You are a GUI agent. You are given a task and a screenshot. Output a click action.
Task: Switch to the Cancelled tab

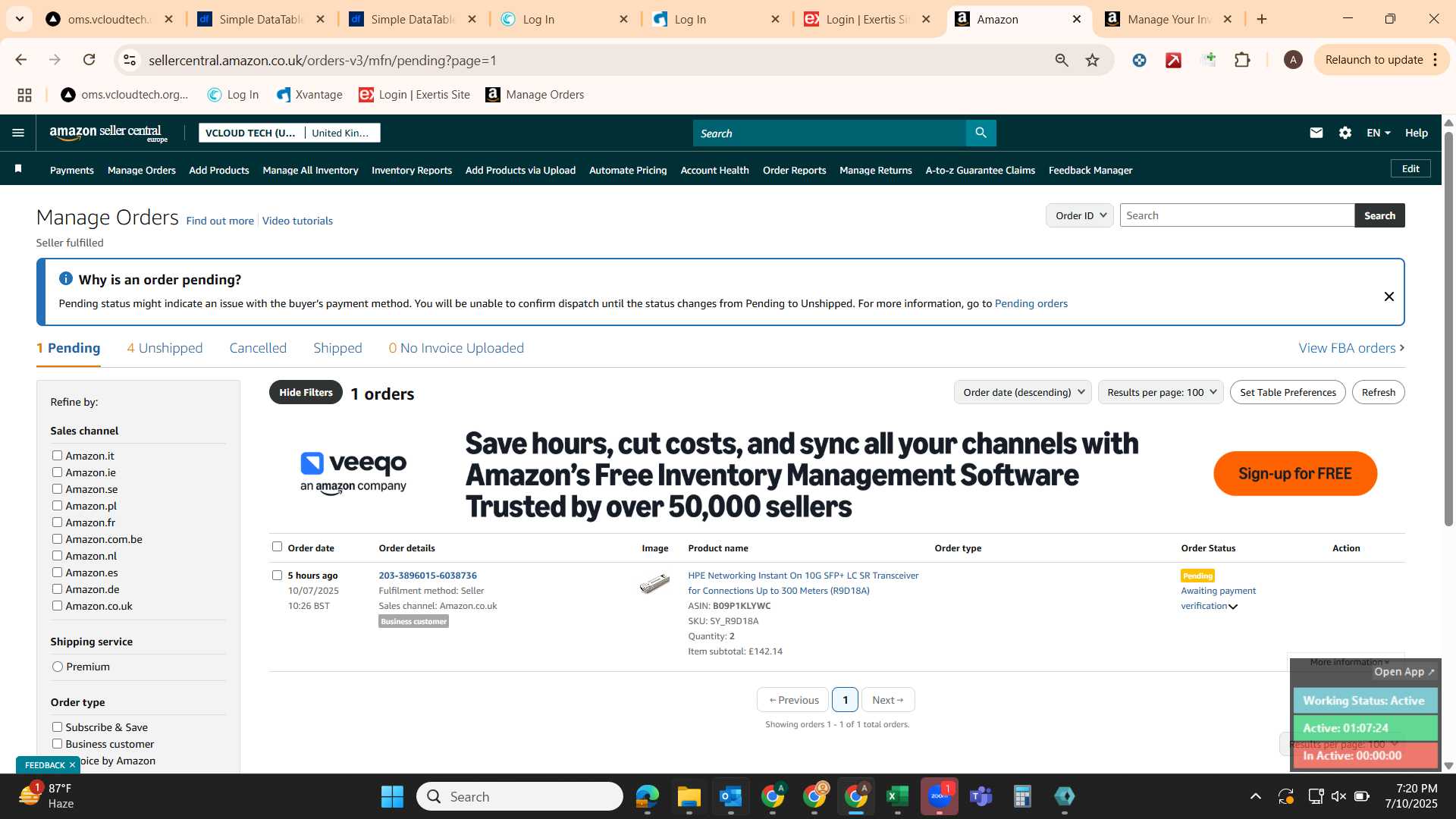pos(258,348)
